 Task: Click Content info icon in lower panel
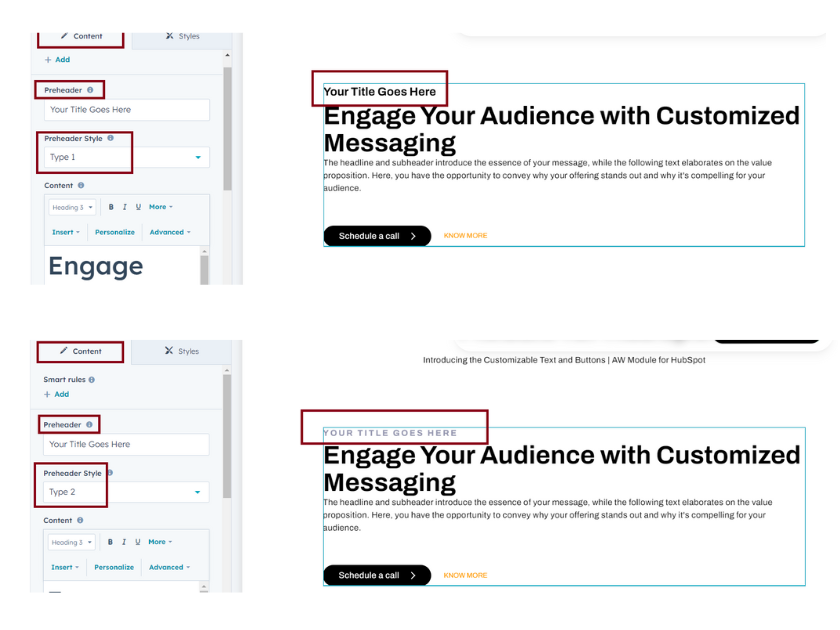tap(80, 520)
